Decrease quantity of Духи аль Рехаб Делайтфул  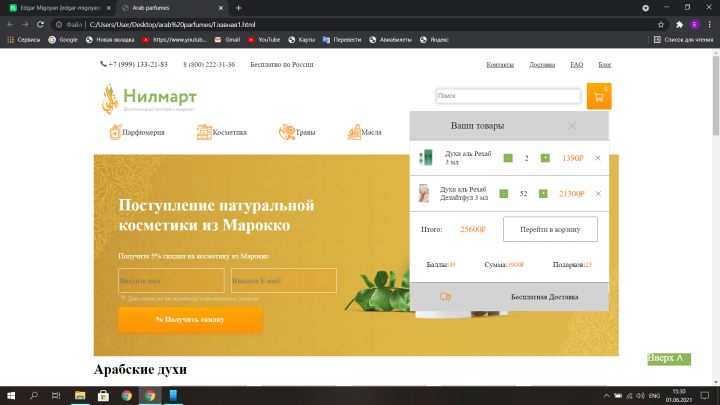pos(504,194)
